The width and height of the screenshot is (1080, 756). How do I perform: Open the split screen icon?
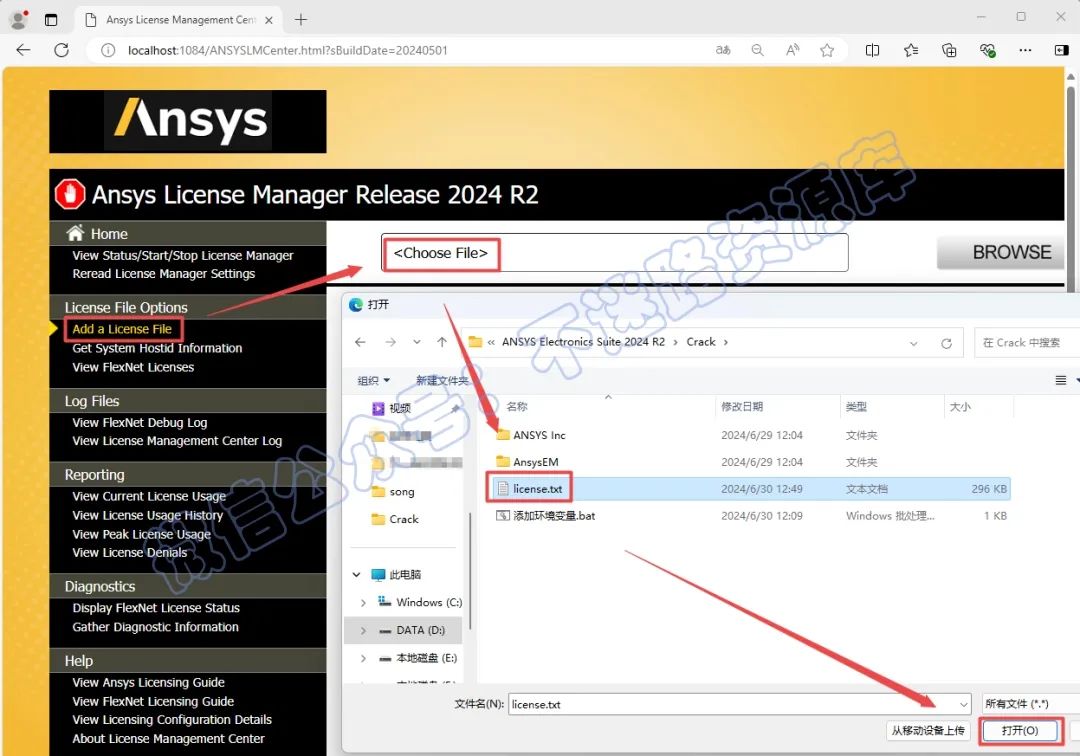point(872,50)
